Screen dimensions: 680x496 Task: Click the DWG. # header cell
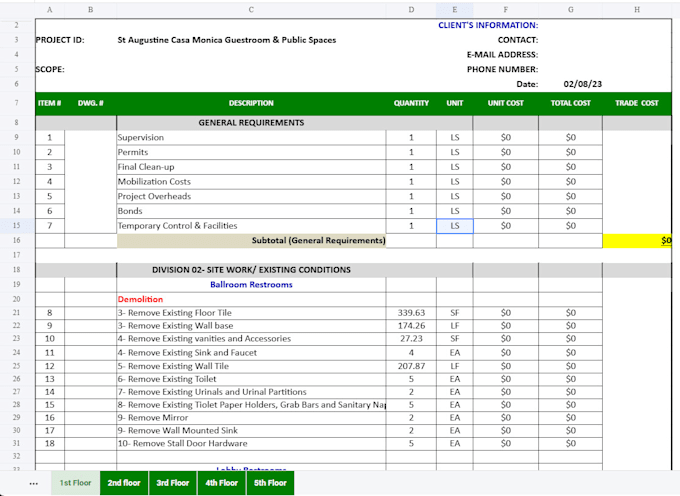(x=91, y=103)
